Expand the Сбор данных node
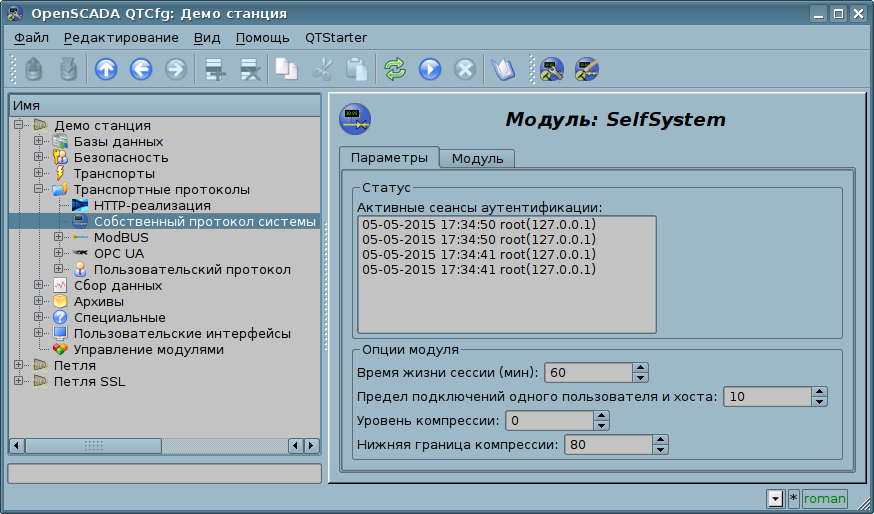The image size is (874, 514). 38,285
